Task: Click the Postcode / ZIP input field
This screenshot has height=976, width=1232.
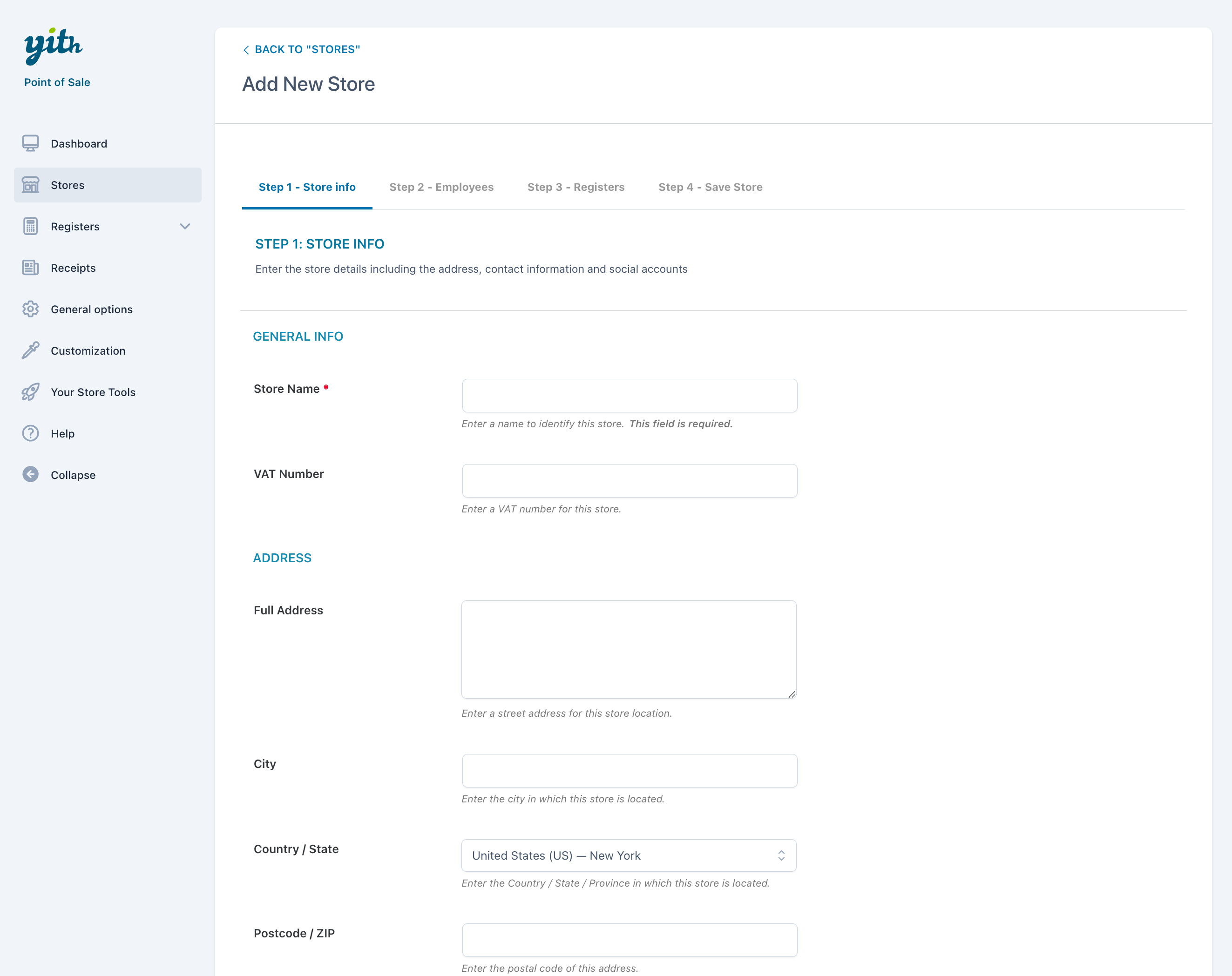Action: pos(629,939)
